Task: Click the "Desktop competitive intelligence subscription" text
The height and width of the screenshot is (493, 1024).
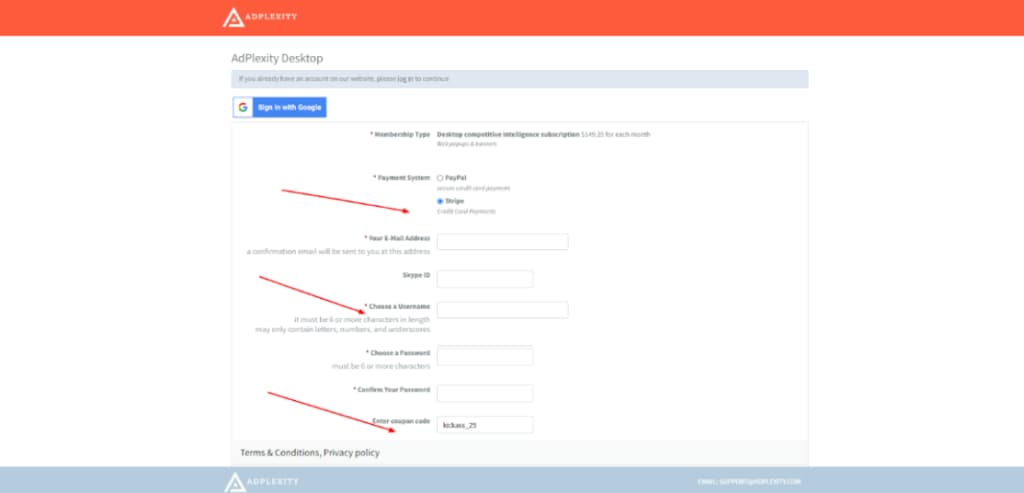Action: [508, 135]
